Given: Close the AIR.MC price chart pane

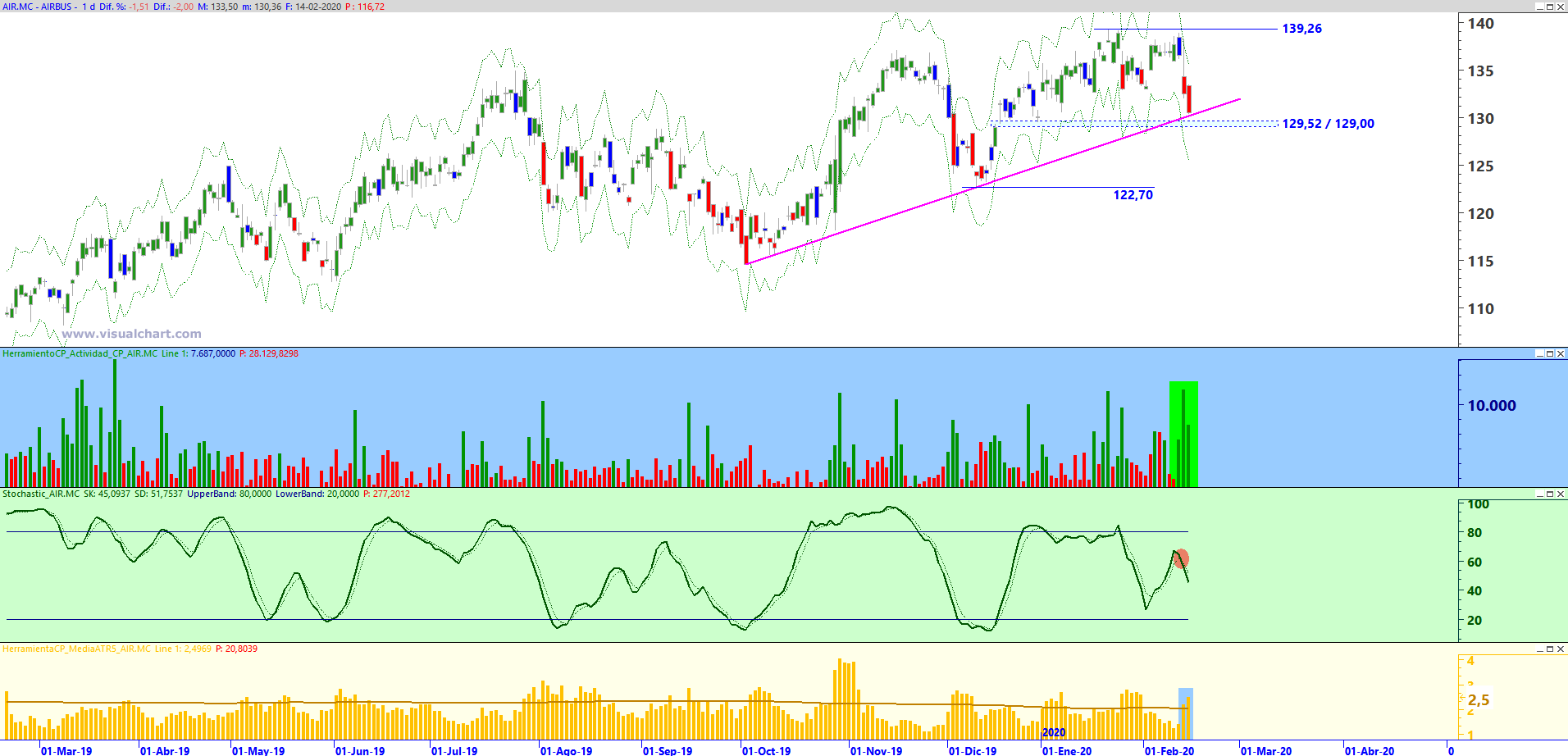Looking at the screenshot, I should click(1561, 7).
